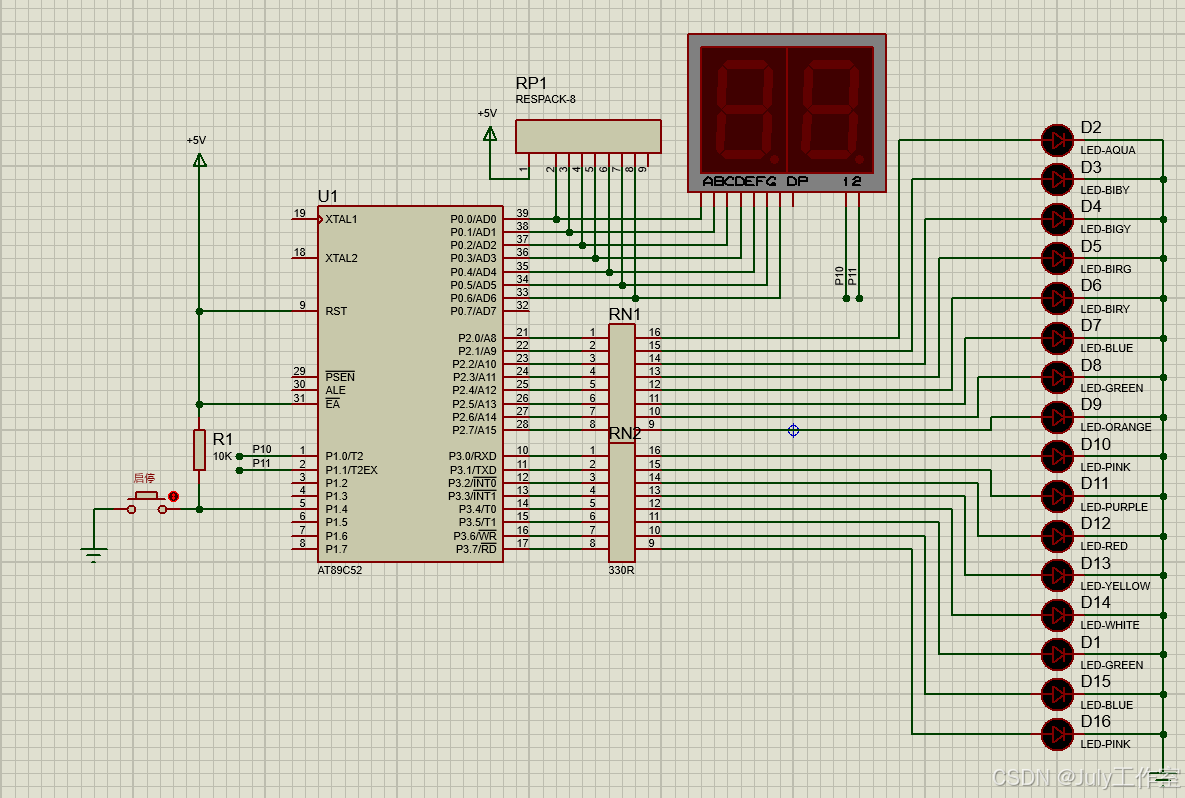Click the P1.7 pin label

(336, 549)
